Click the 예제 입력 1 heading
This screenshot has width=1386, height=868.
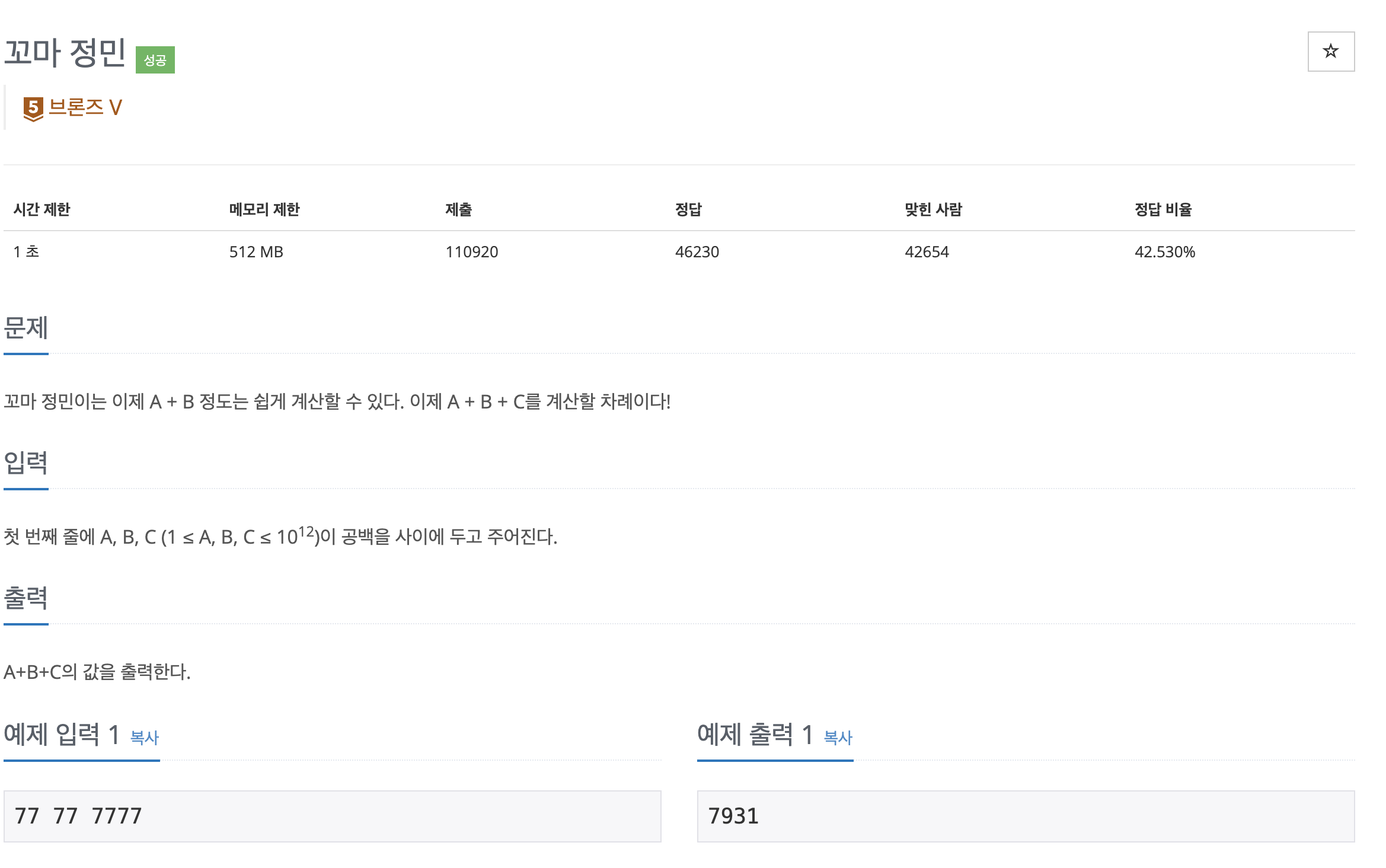[62, 735]
